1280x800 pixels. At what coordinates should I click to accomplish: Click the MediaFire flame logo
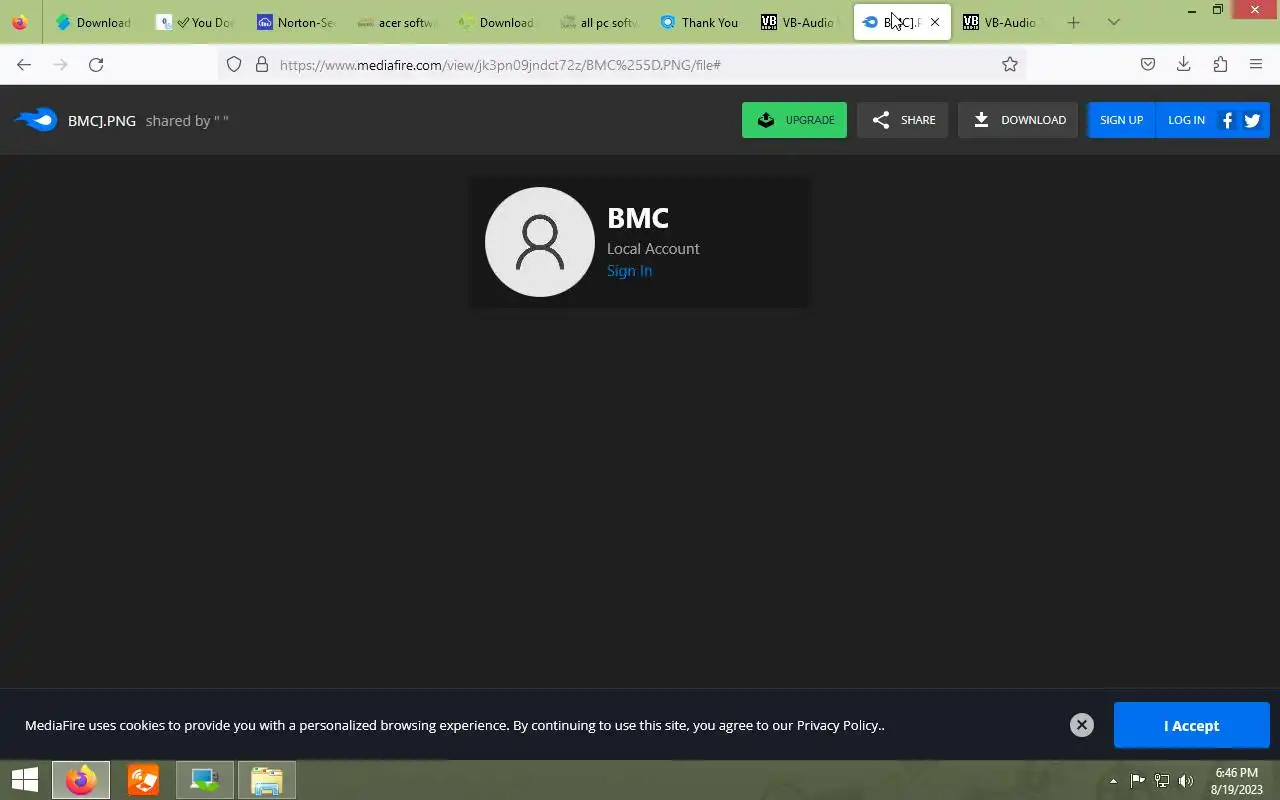pyautogui.click(x=36, y=120)
